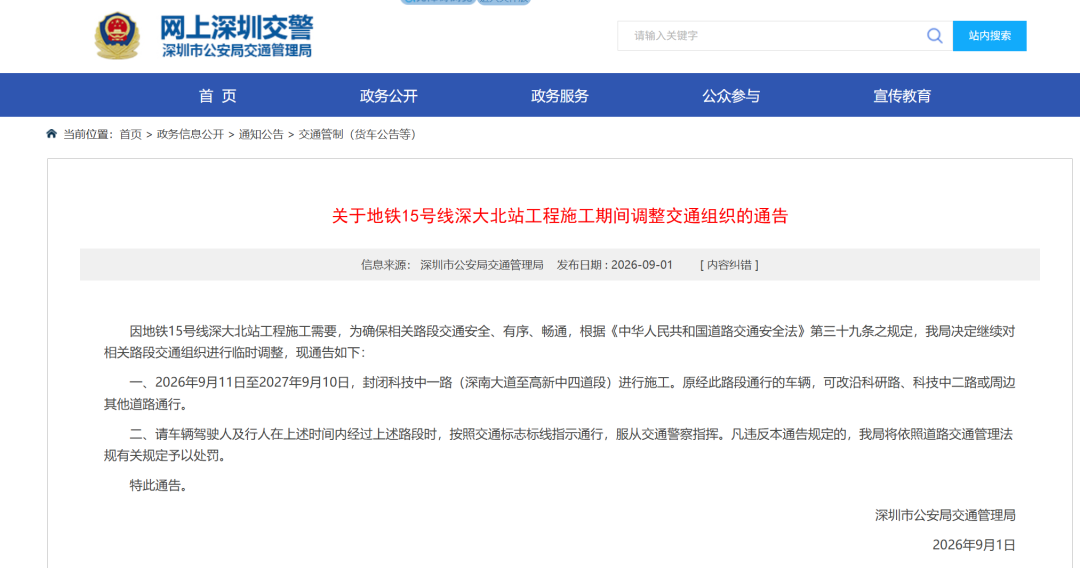The width and height of the screenshot is (1080, 568).
Task: Open the 政务公开 navigation menu
Action: tap(388, 96)
